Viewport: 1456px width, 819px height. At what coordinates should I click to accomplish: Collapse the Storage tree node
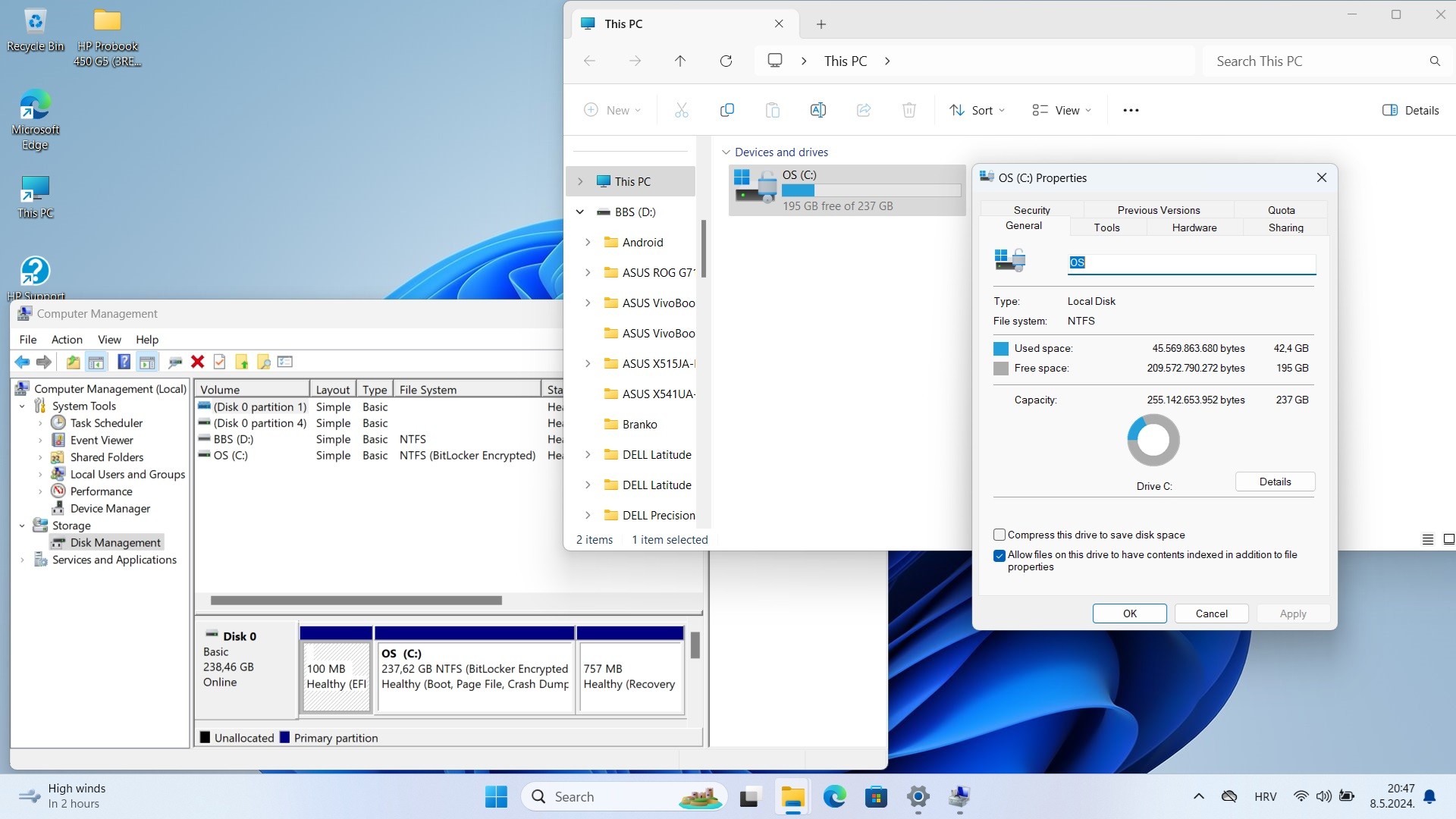pos(22,526)
